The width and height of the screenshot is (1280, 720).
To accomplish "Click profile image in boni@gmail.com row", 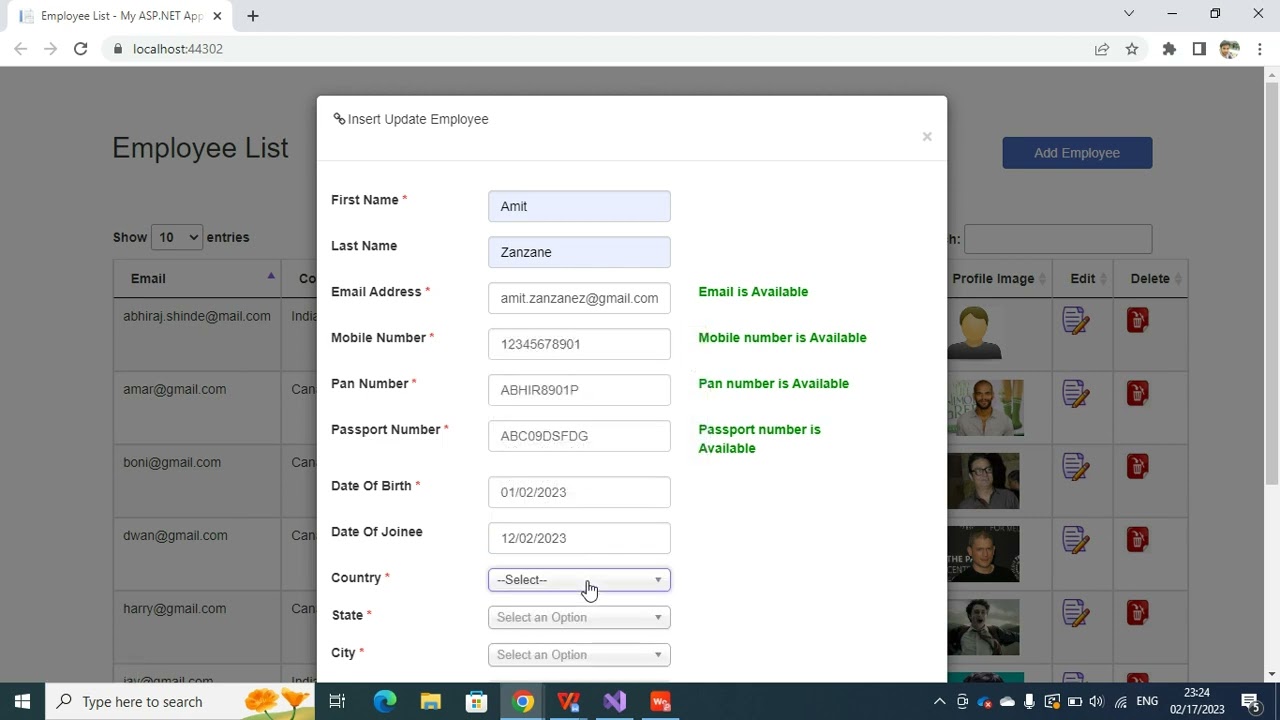I will [x=984, y=480].
